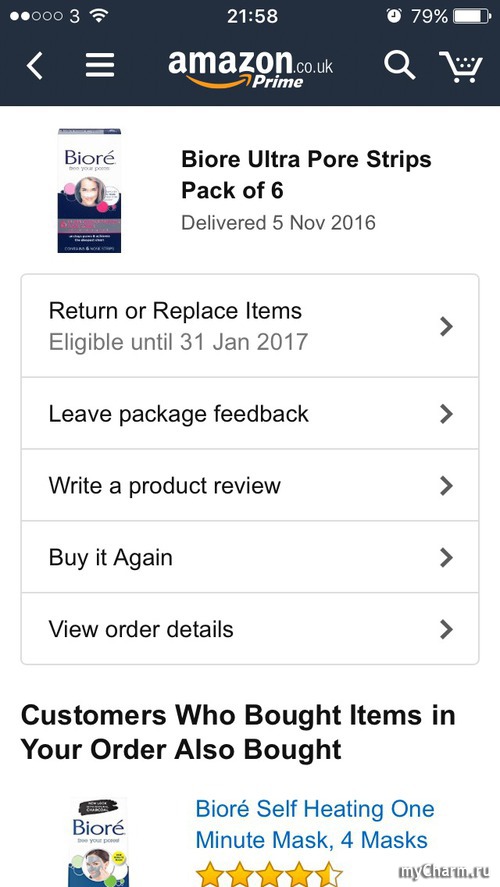The width and height of the screenshot is (500, 887).
Task: Tap the Bioré charcoal mask product thumbnail
Action: point(100,843)
